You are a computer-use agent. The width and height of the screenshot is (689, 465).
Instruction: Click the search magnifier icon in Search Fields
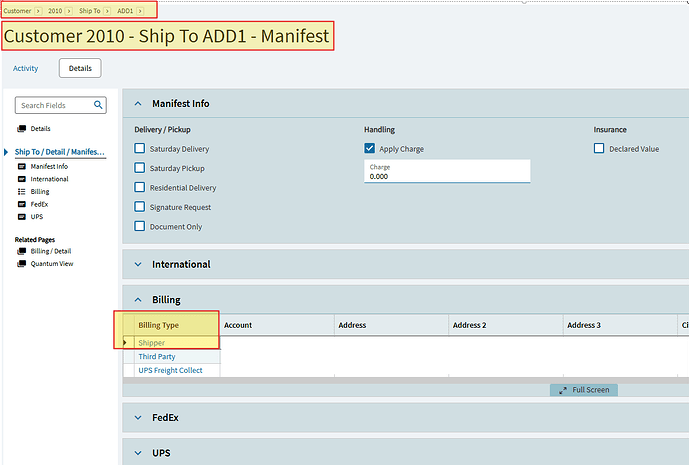click(98, 105)
